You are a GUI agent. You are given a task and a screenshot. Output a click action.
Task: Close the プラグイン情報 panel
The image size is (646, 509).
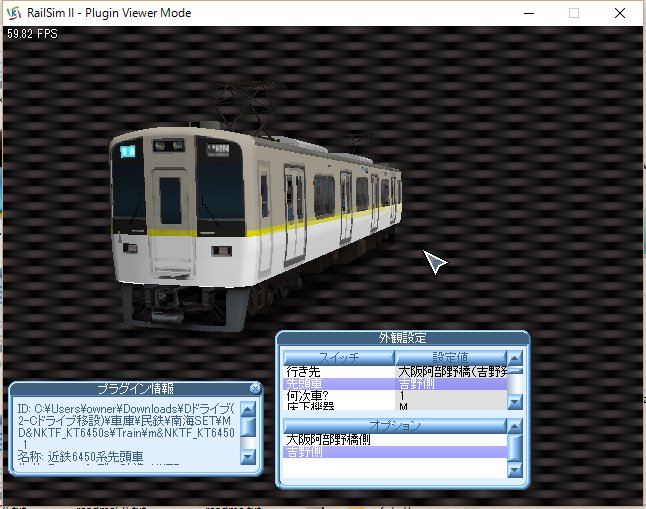click(x=255, y=389)
